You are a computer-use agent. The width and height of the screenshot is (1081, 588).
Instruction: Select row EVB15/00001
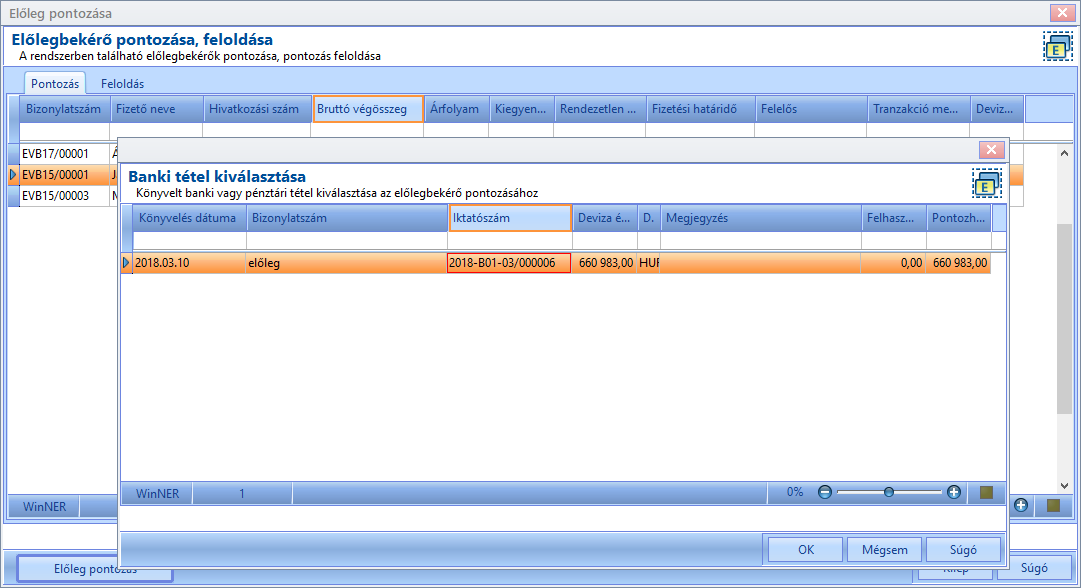(x=64, y=174)
